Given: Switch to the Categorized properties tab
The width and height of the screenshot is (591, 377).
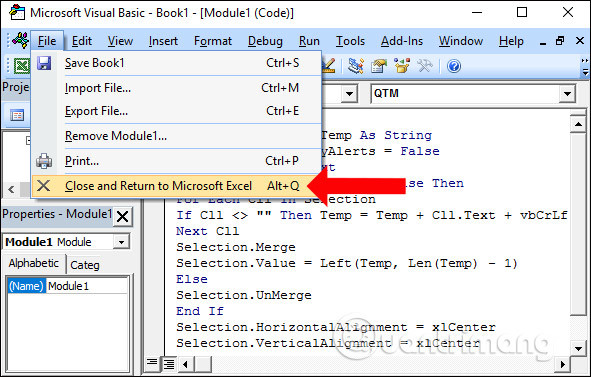Looking at the screenshot, I should click(85, 265).
